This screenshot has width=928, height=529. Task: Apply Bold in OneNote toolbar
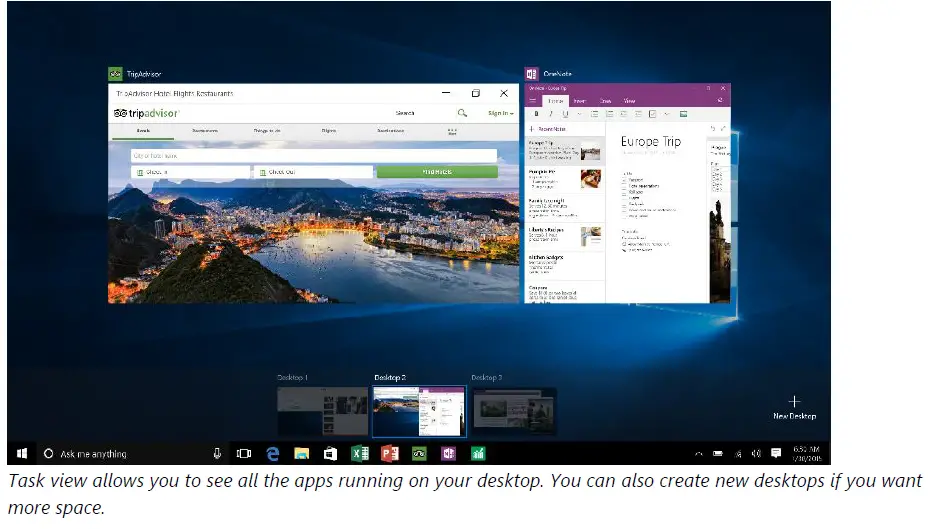coord(536,114)
